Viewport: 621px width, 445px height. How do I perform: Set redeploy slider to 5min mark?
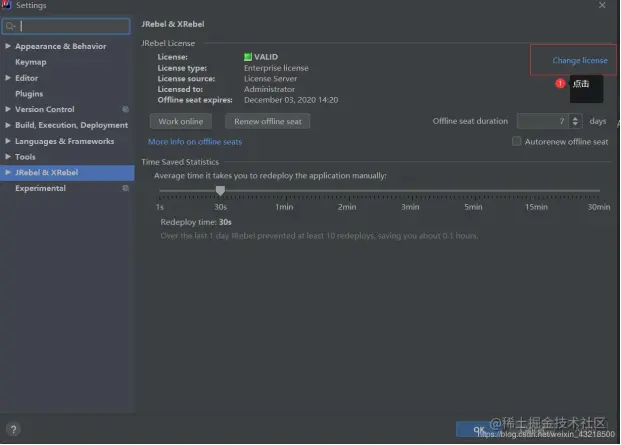475,191
